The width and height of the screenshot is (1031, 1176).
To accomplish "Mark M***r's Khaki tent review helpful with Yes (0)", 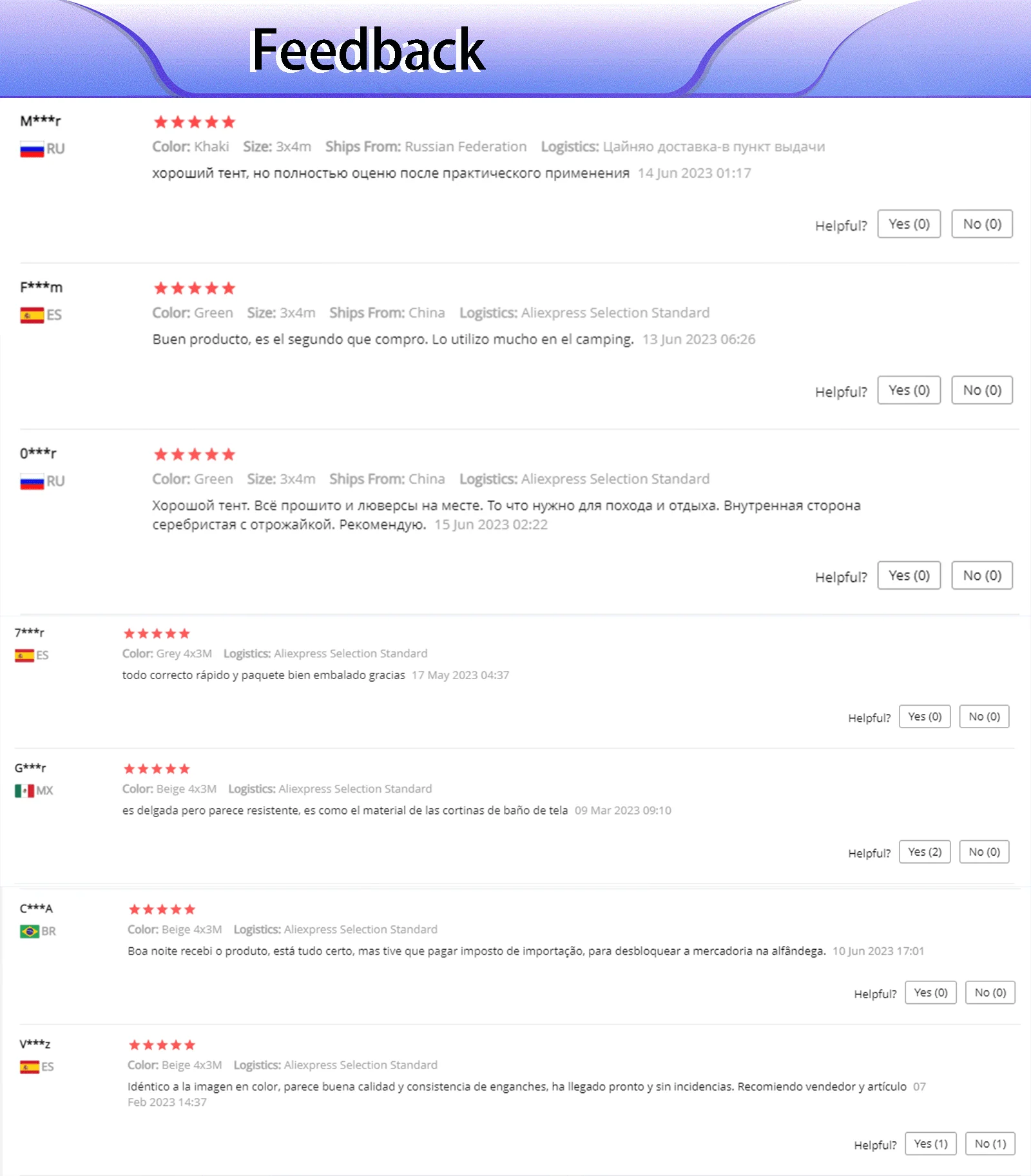I will (x=909, y=224).
